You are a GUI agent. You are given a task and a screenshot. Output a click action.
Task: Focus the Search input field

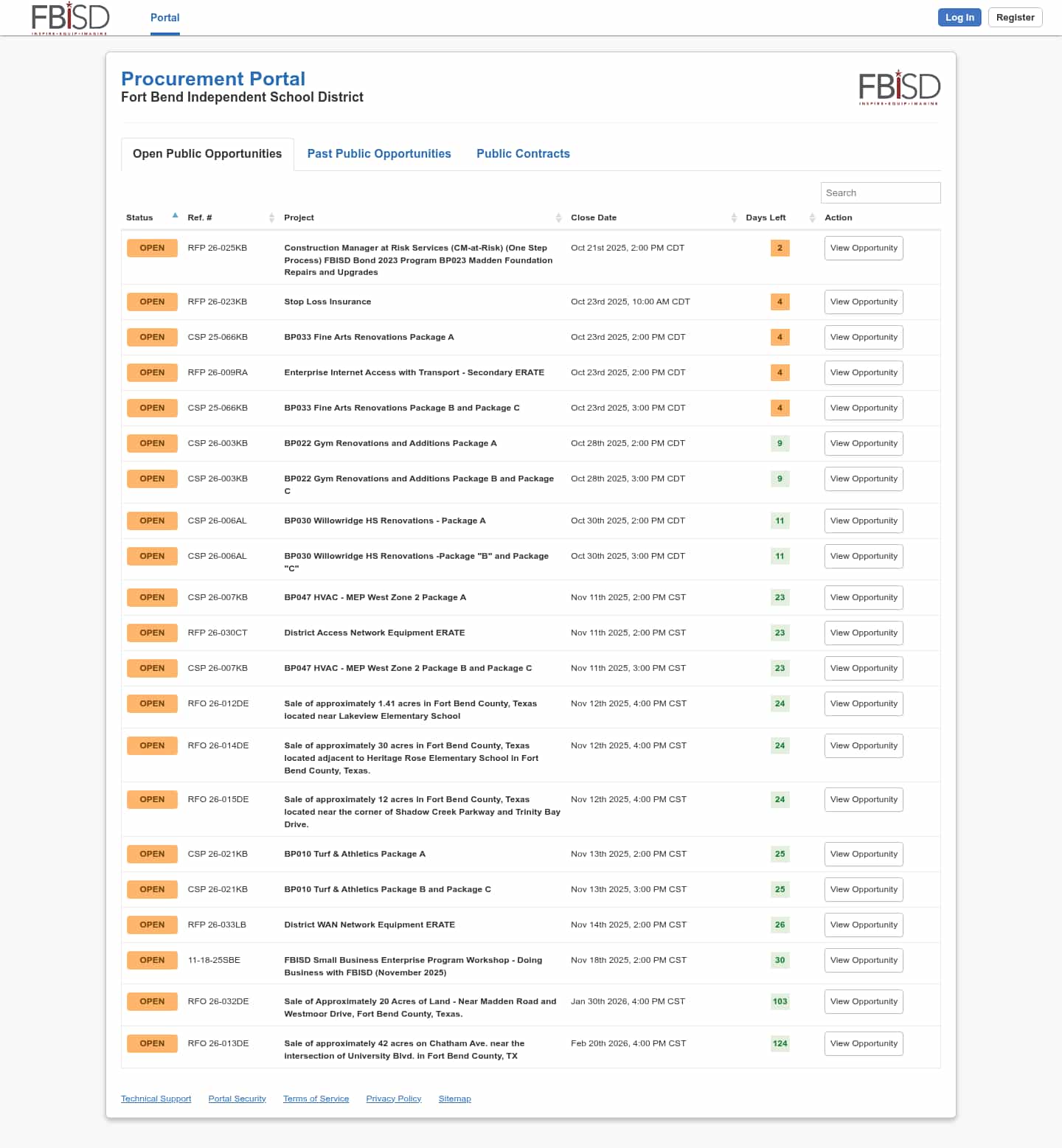[x=880, y=192]
